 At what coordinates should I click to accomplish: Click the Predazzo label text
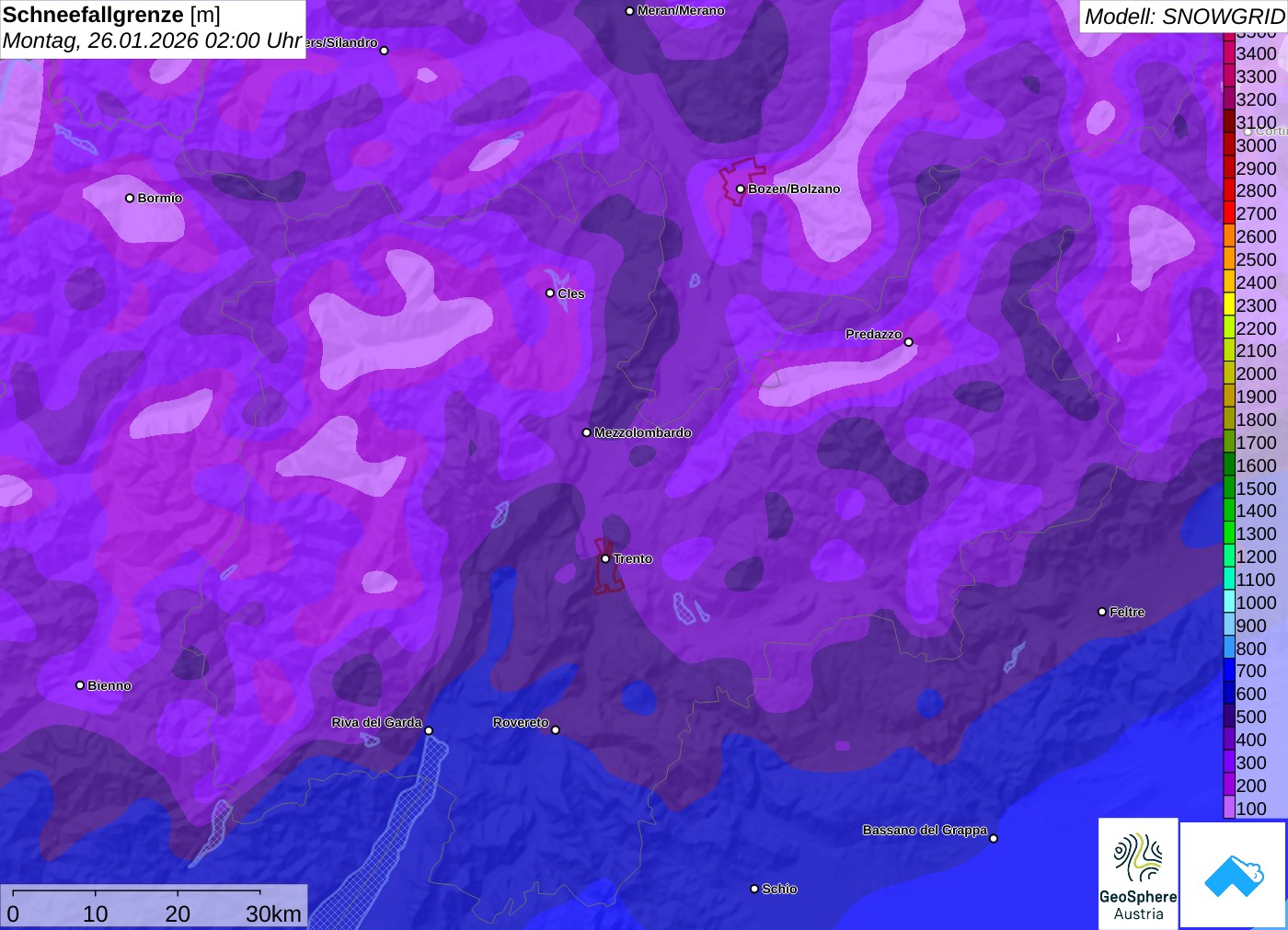pyautogui.click(x=874, y=334)
